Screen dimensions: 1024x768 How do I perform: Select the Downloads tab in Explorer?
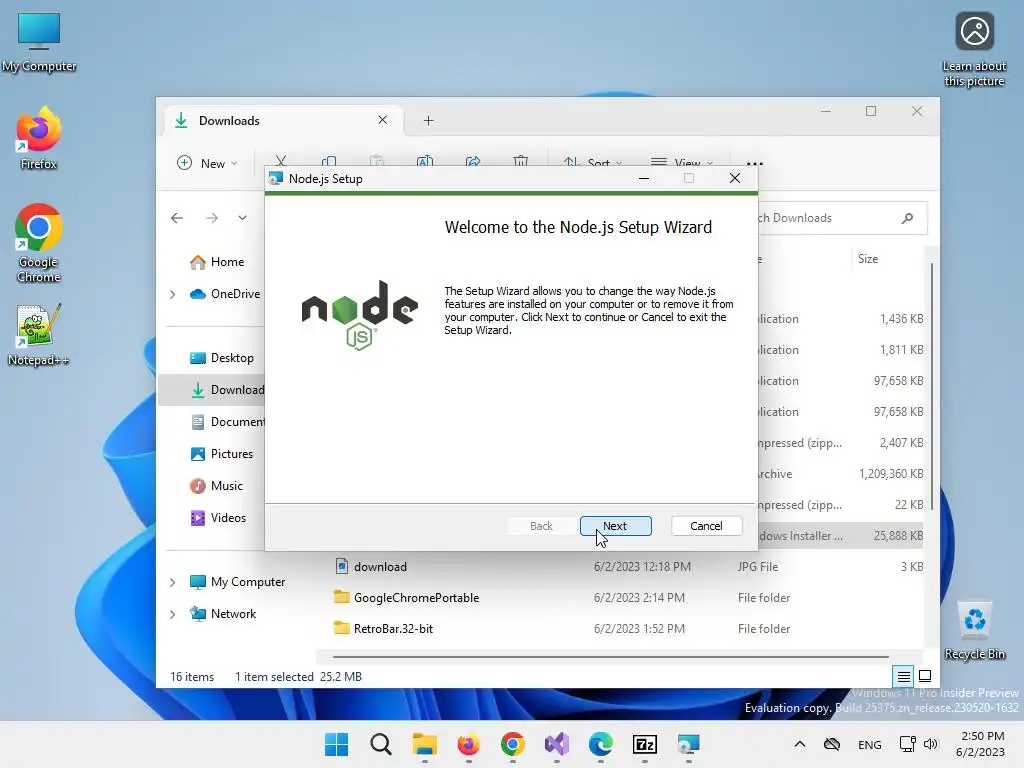click(282, 120)
